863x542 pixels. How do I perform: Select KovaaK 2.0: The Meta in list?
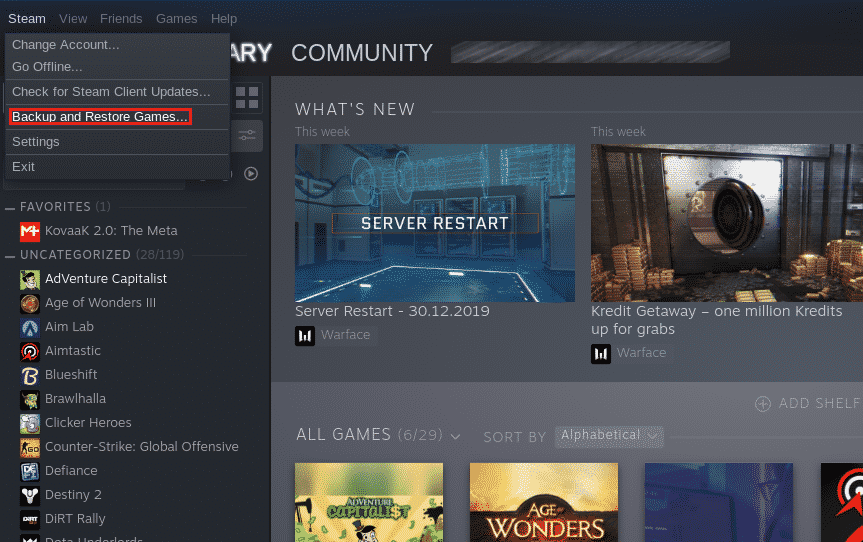tap(111, 231)
